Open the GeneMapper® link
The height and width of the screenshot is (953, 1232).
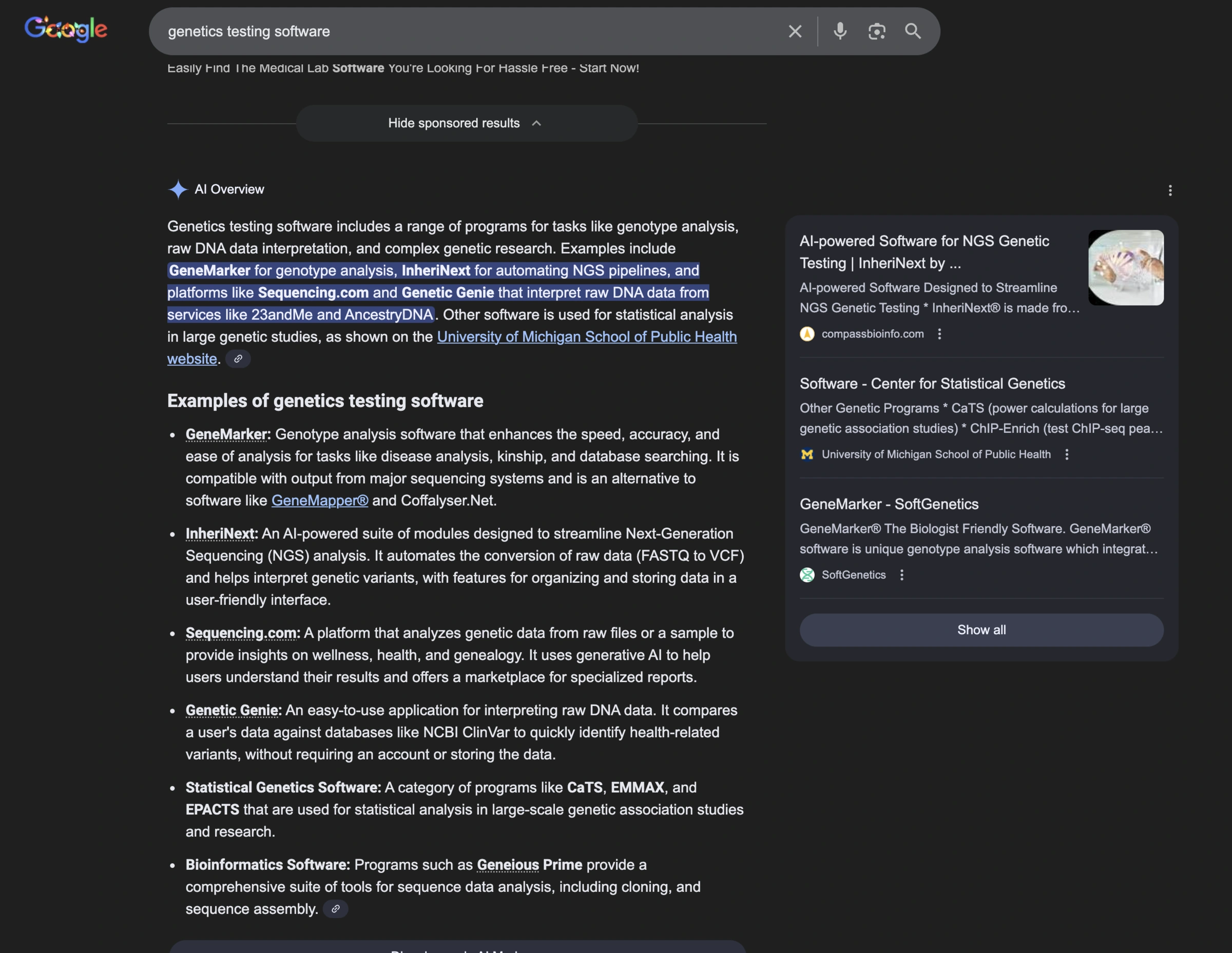pos(320,501)
